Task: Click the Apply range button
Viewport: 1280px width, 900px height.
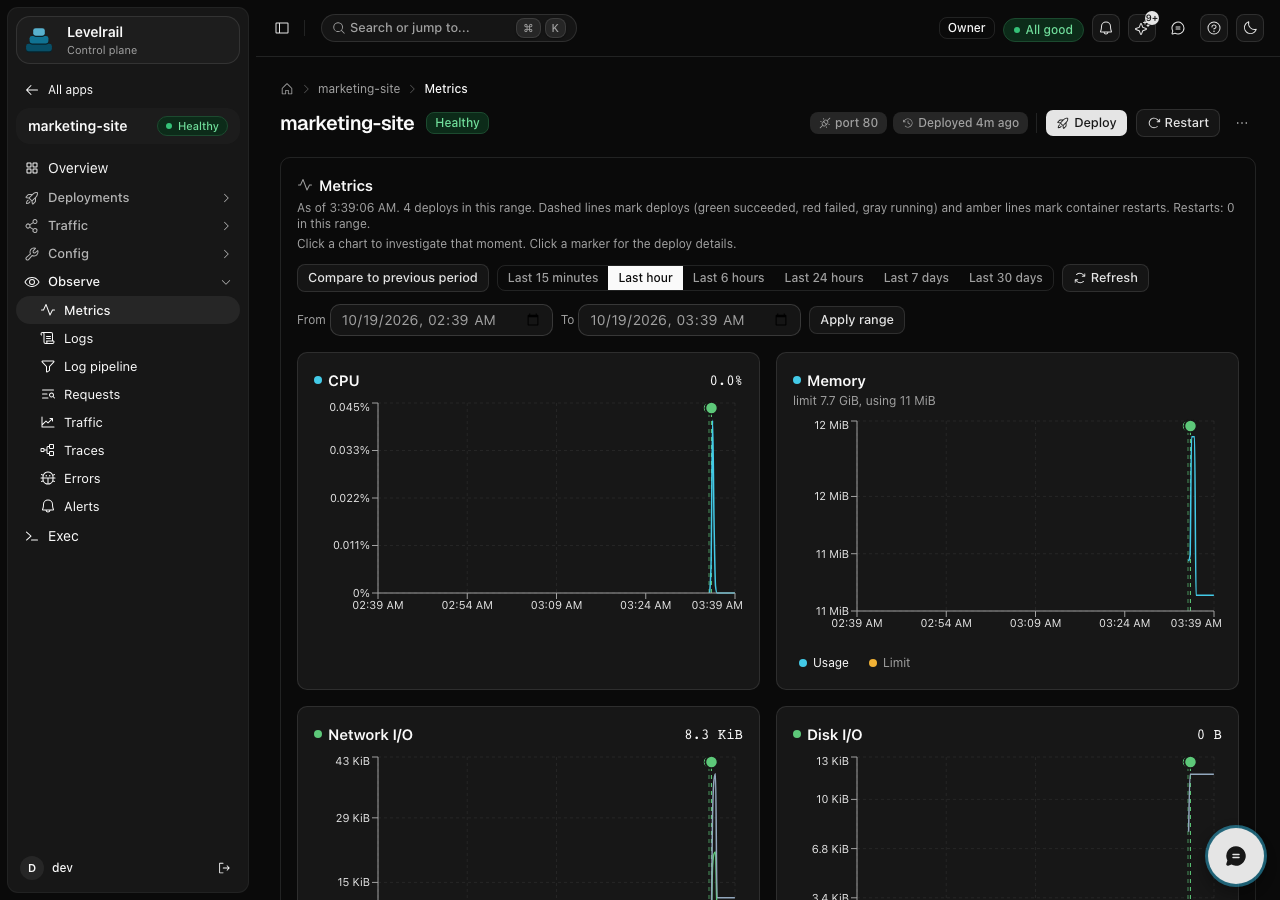Action: coord(857,320)
